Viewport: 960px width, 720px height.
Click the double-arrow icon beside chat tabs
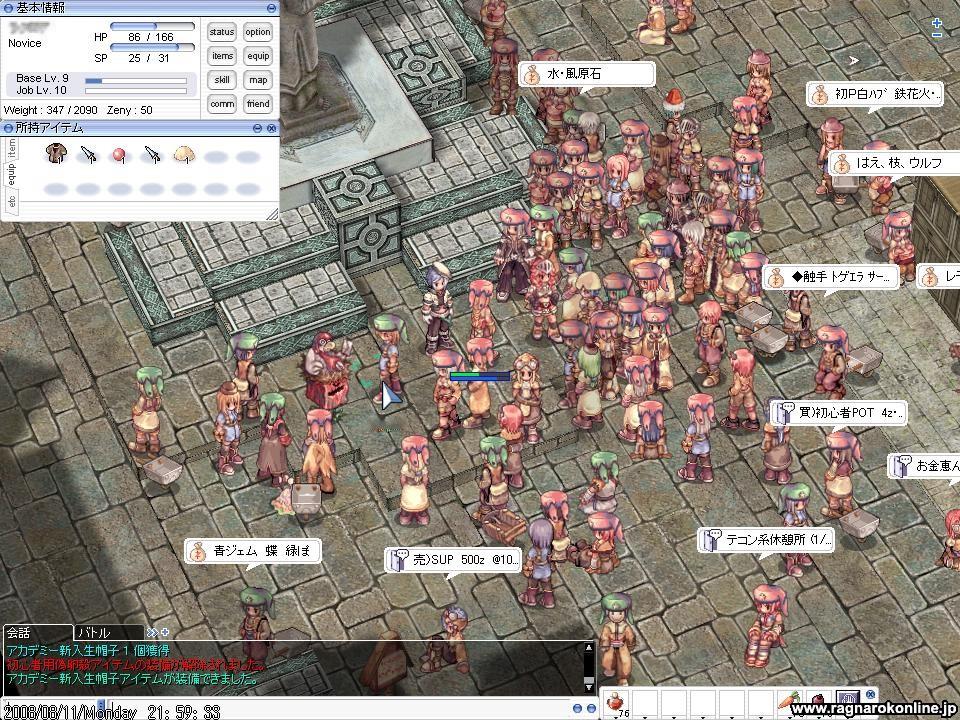coord(152,632)
